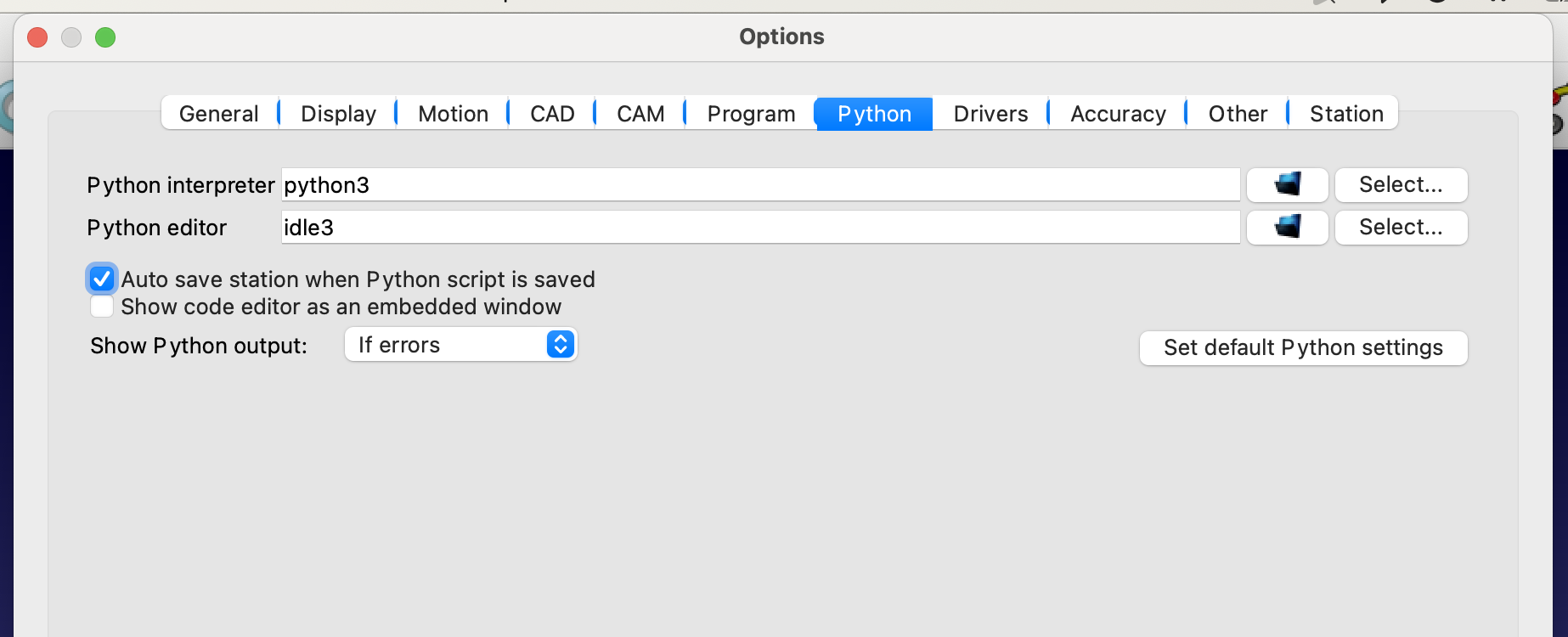Image resolution: width=1568 pixels, height=637 pixels.
Task: Click folder icon beside Python interpreter field
Action: click(x=1287, y=184)
